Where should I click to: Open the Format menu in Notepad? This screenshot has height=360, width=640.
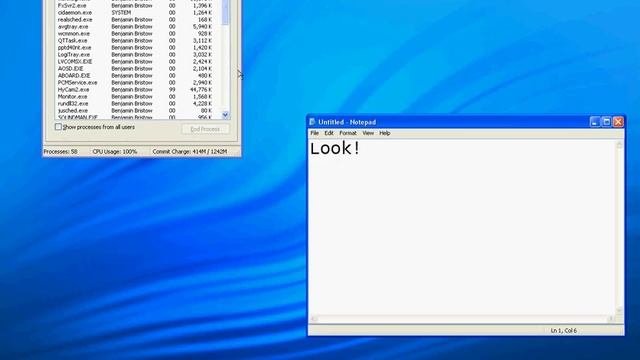(348, 133)
